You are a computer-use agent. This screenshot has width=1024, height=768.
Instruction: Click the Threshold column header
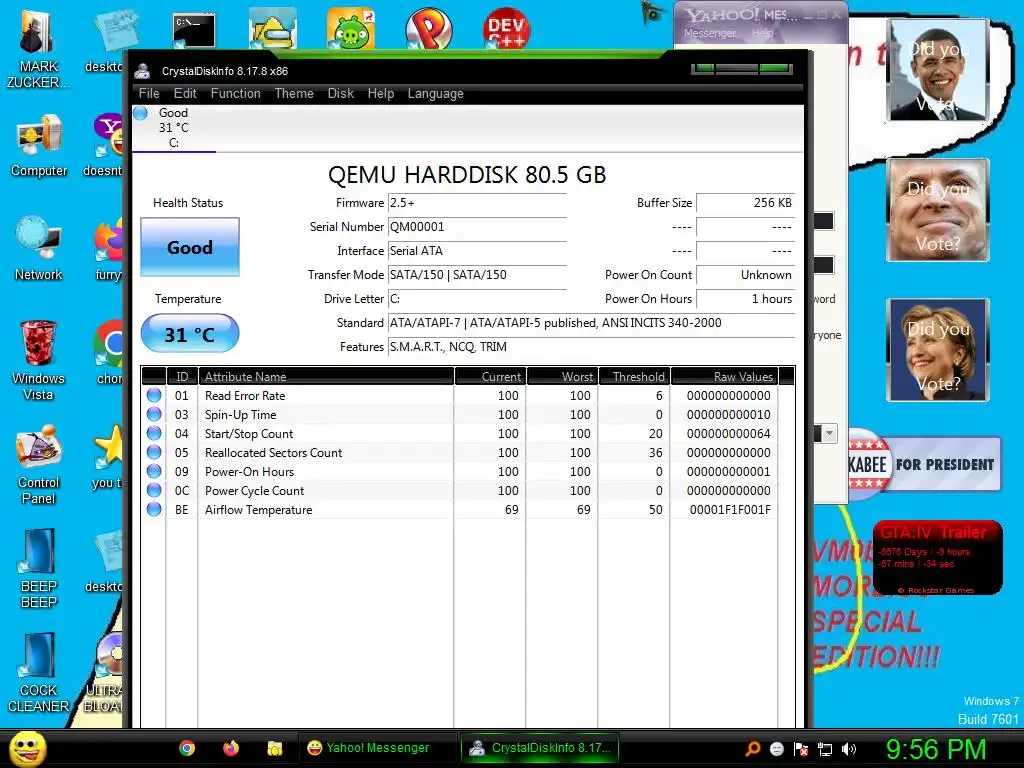pyautogui.click(x=634, y=376)
